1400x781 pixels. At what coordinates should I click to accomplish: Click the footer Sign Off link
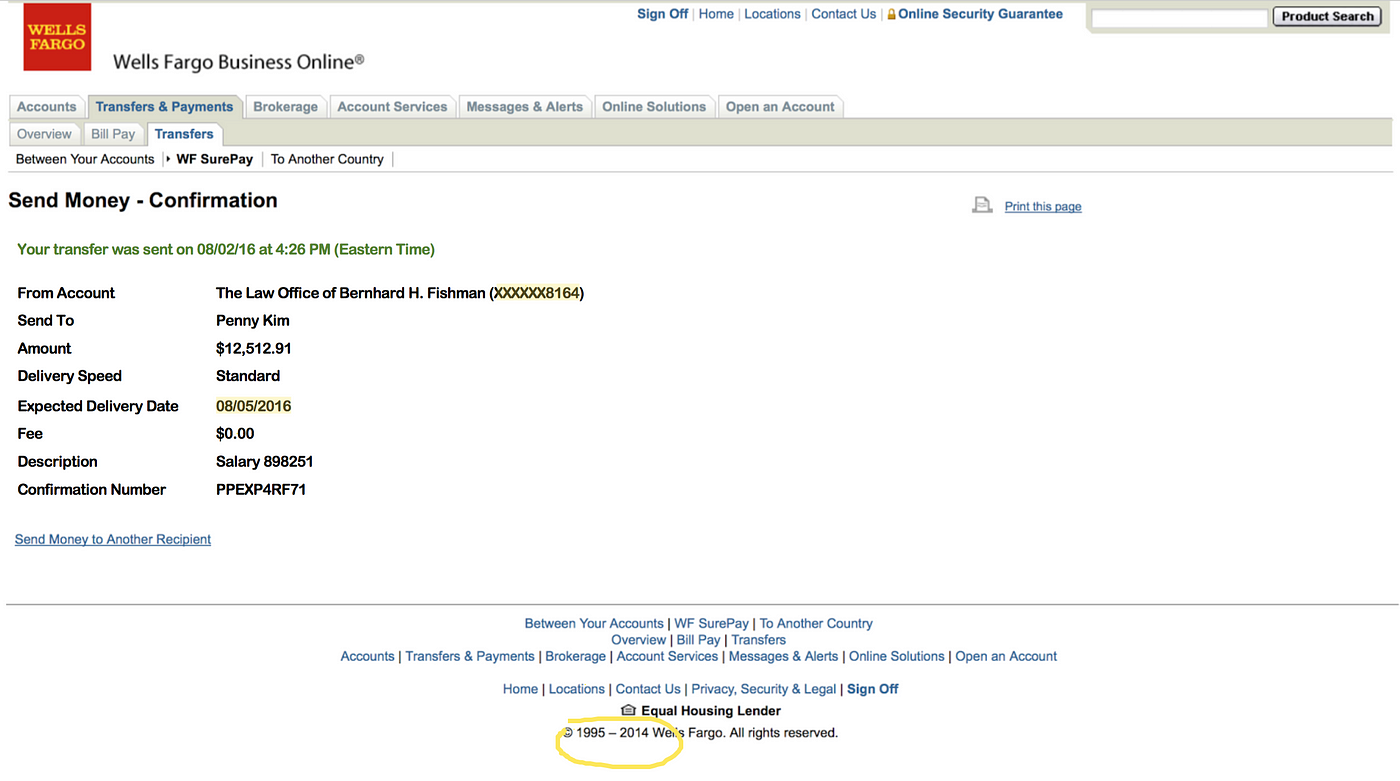(x=872, y=689)
